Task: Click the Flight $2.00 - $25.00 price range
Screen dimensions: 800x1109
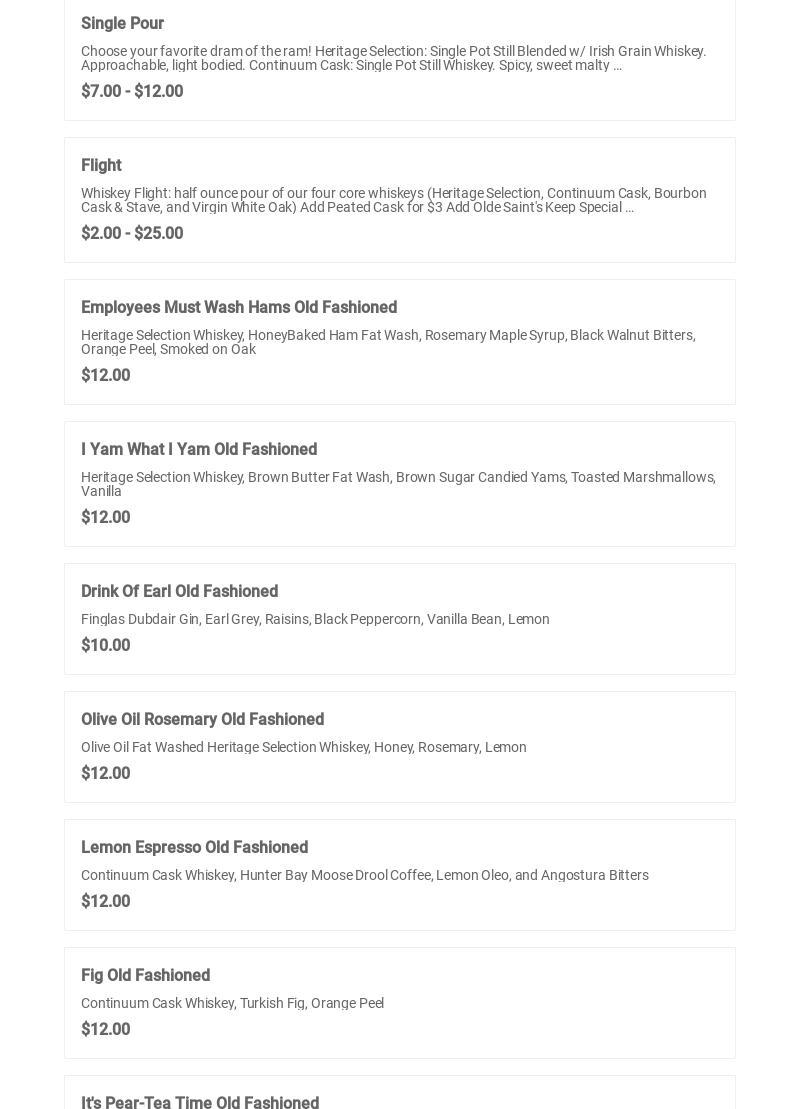Action: (x=132, y=233)
